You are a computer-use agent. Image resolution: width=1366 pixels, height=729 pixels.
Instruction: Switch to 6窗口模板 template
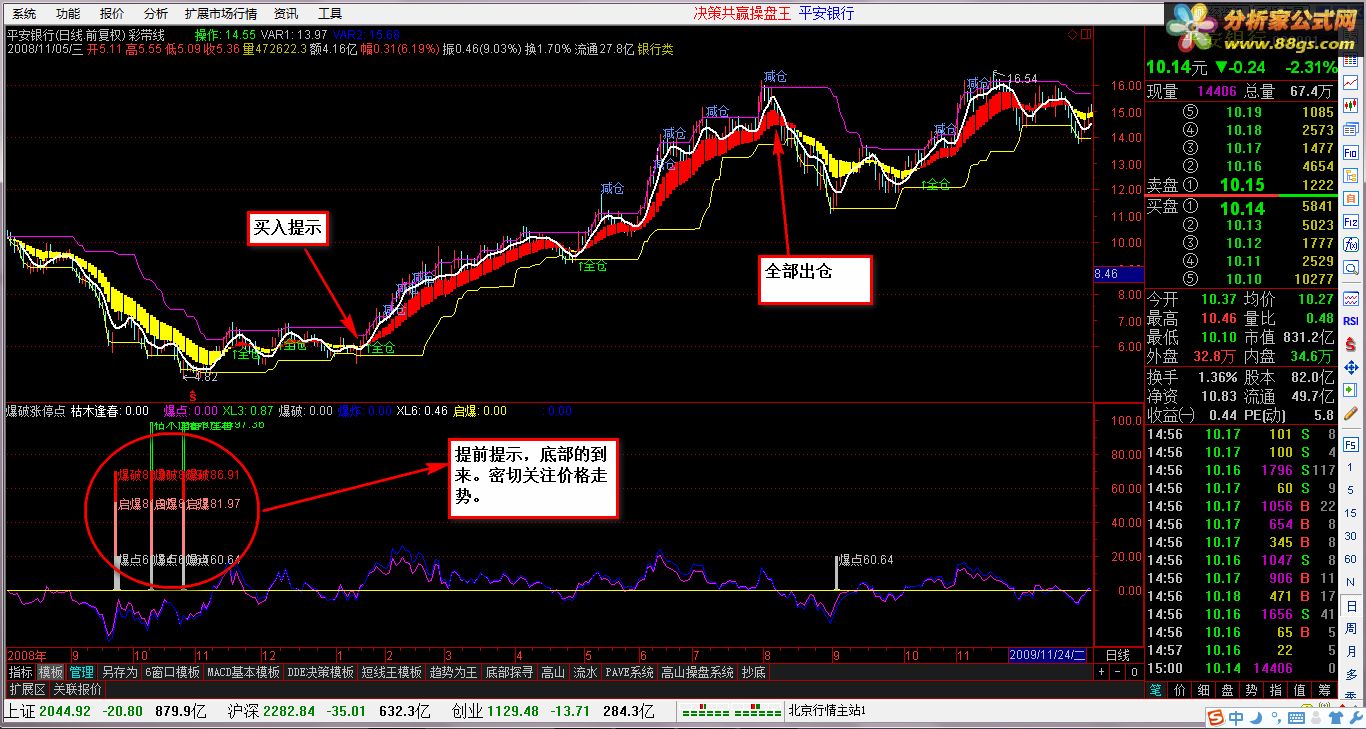coord(172,672)
